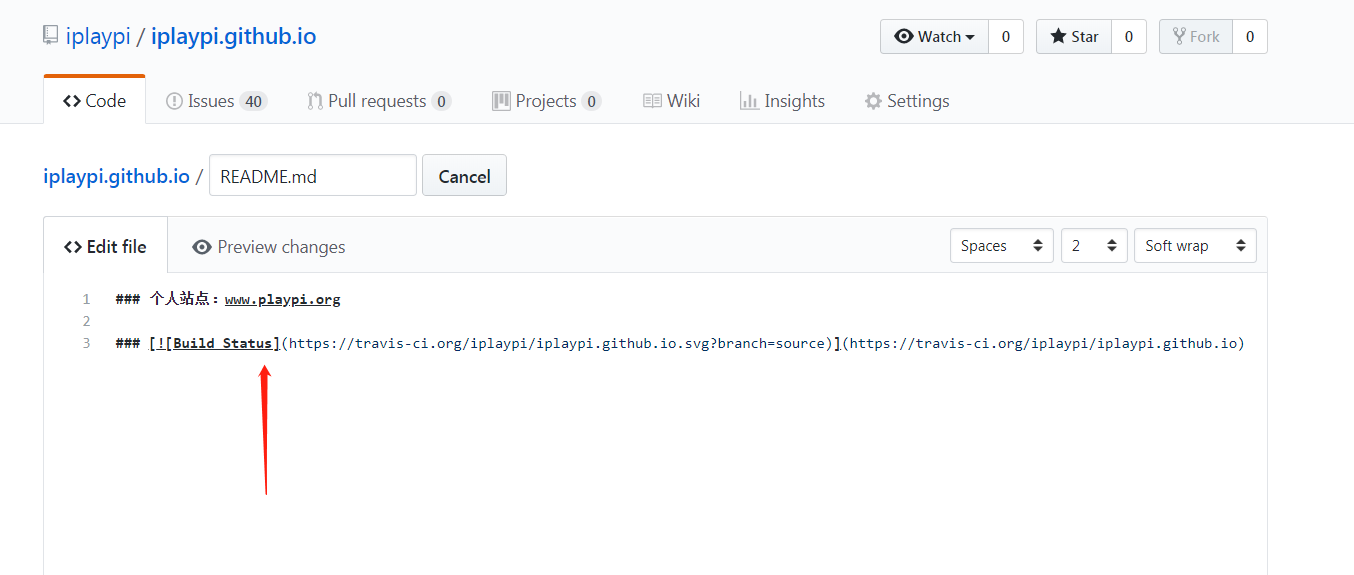Open the Spaces indent mode dropdown
1354x575 pixels.
pos(1001,245)
